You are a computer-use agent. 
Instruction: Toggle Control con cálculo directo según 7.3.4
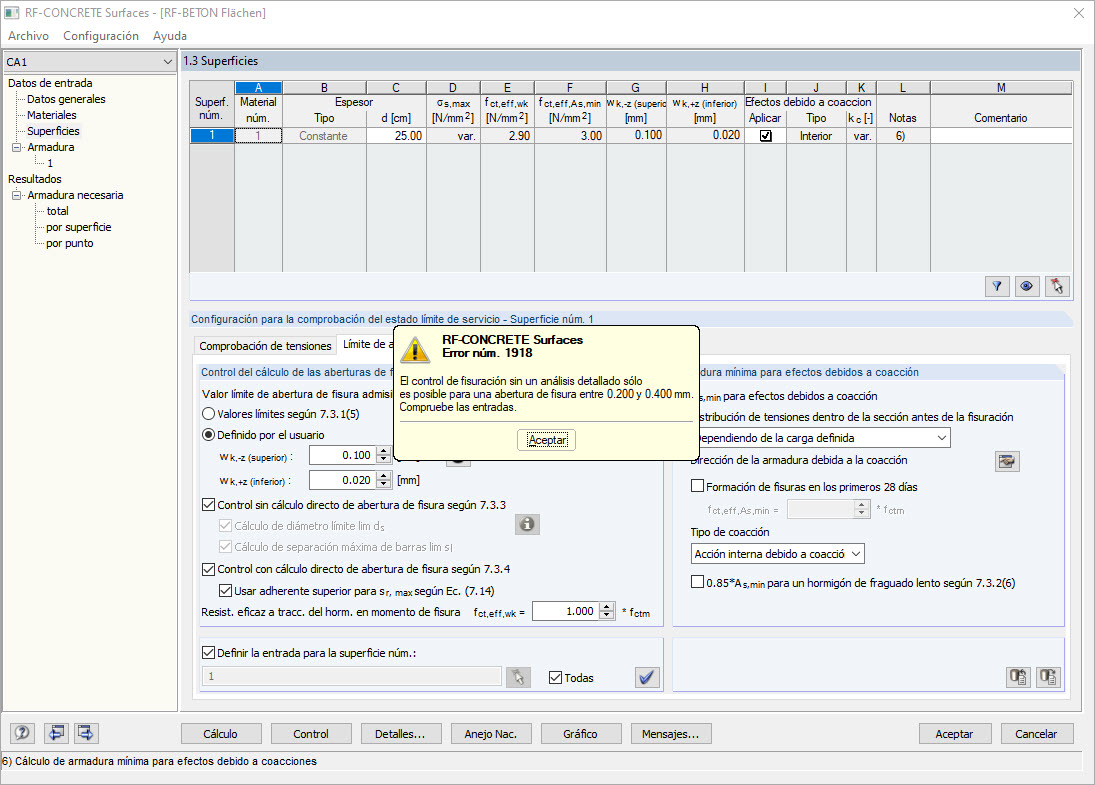[x=208, y=569]
